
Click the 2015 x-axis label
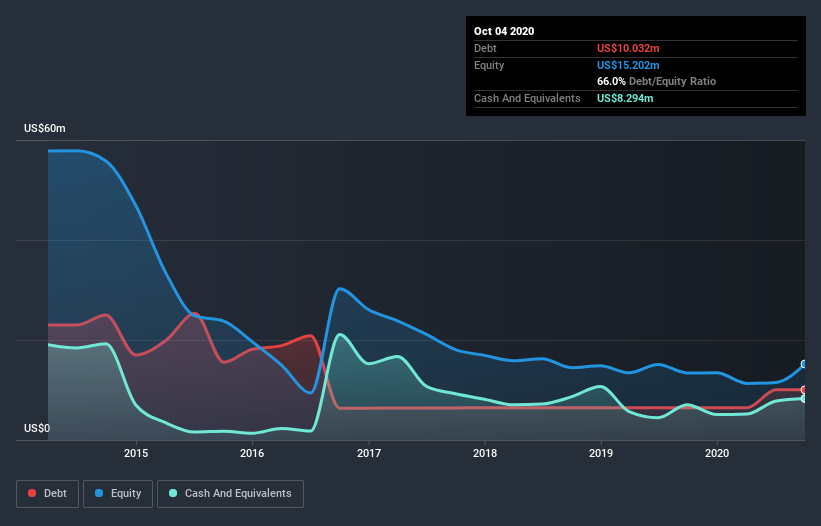(x=136, y=453)
